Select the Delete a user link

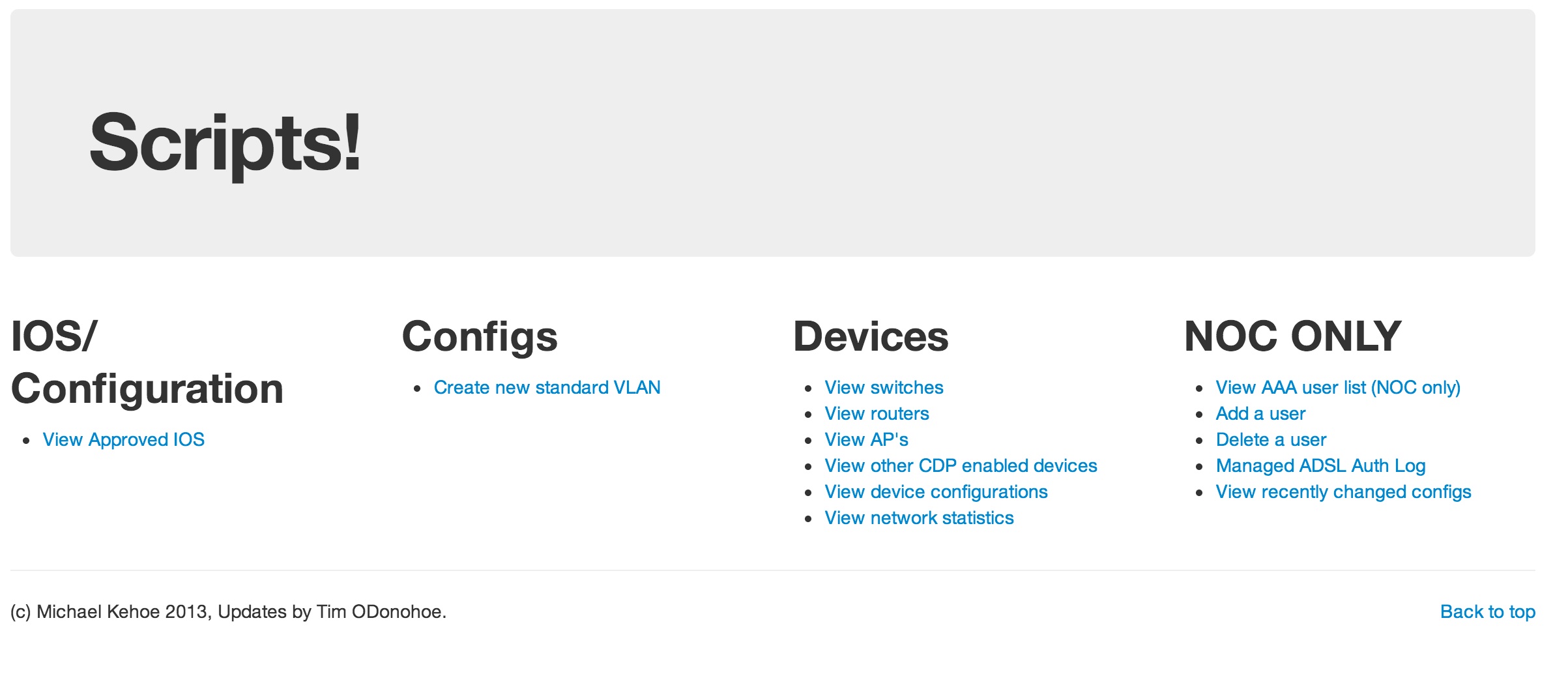pyautogui.click(x=1271, y=440)
